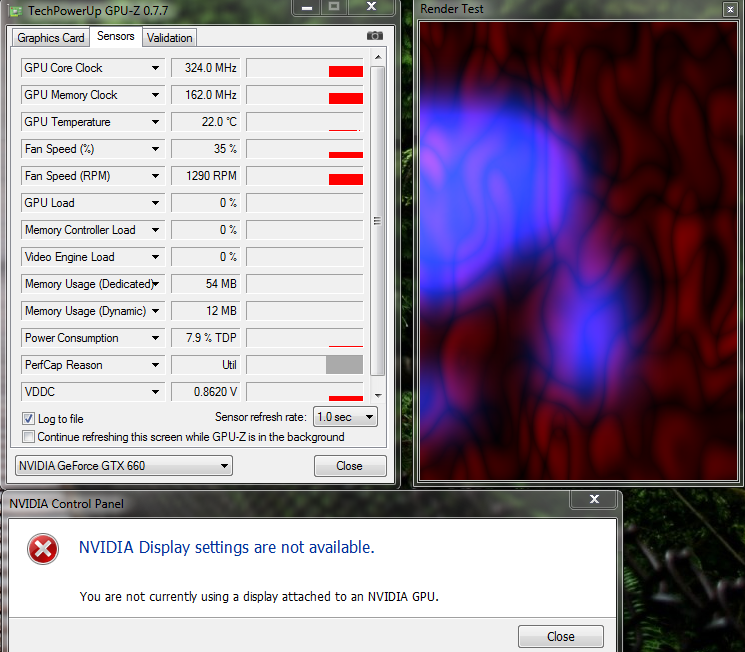The width and height of the screenshot is (745, 652).
Task: Click the GPU-Z app icon in the title bar
Action: pyautogui.click(x=15, y=11)
